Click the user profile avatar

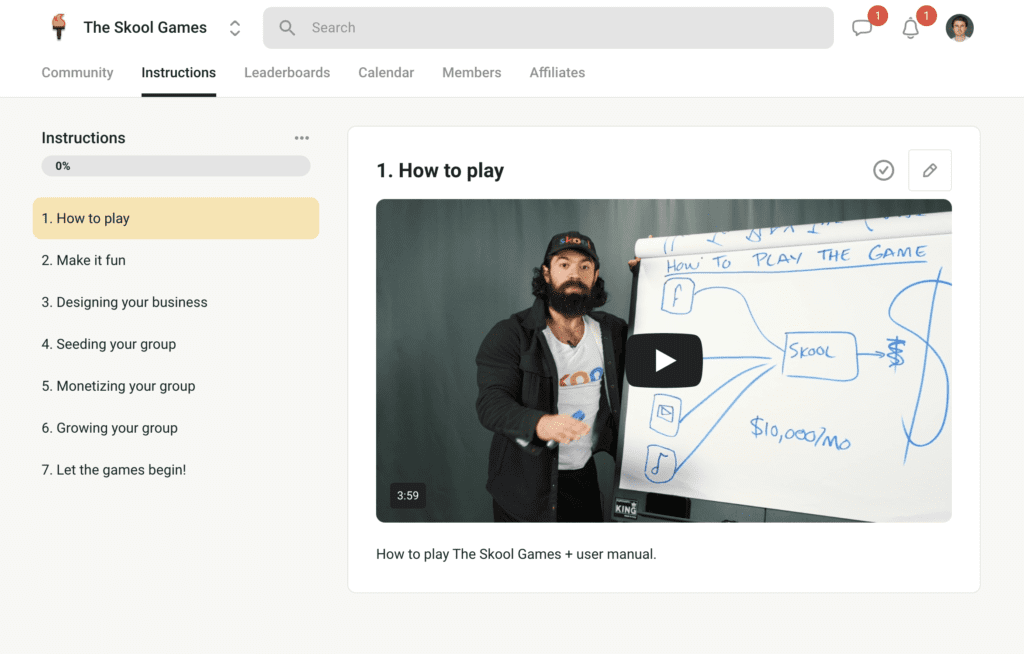[959, 28]
